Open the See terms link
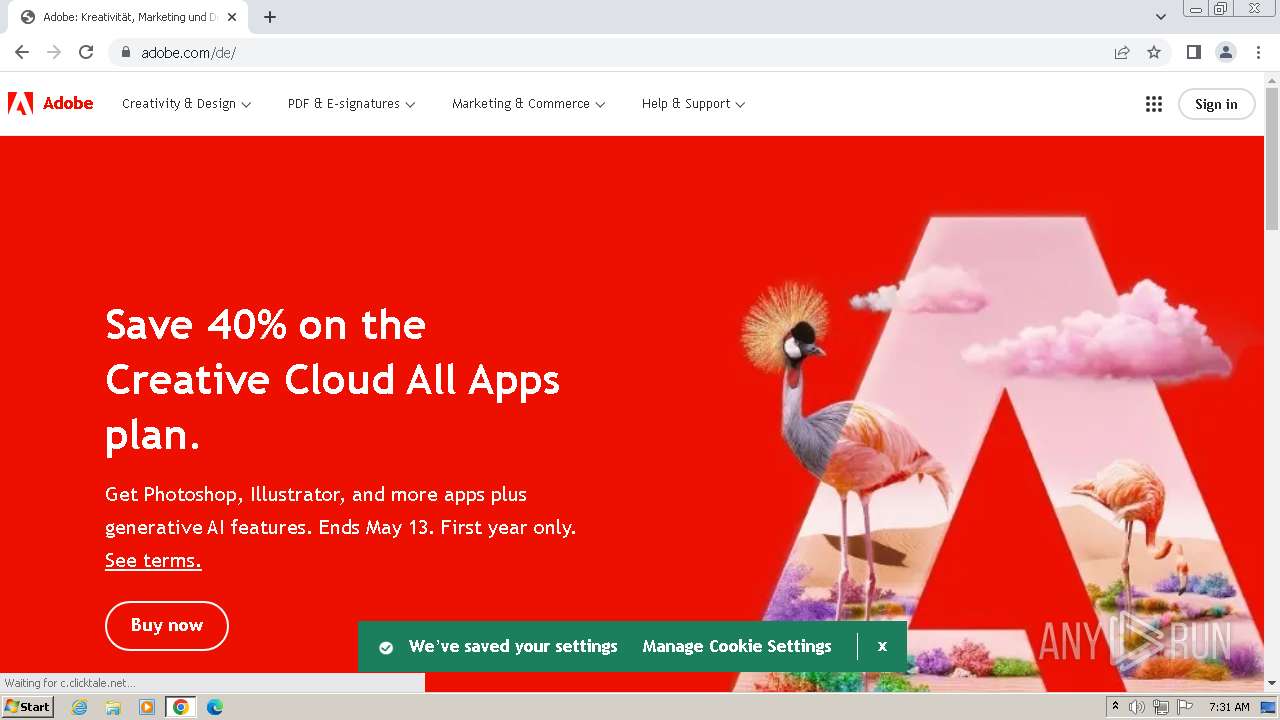 [x=153, y=560]
